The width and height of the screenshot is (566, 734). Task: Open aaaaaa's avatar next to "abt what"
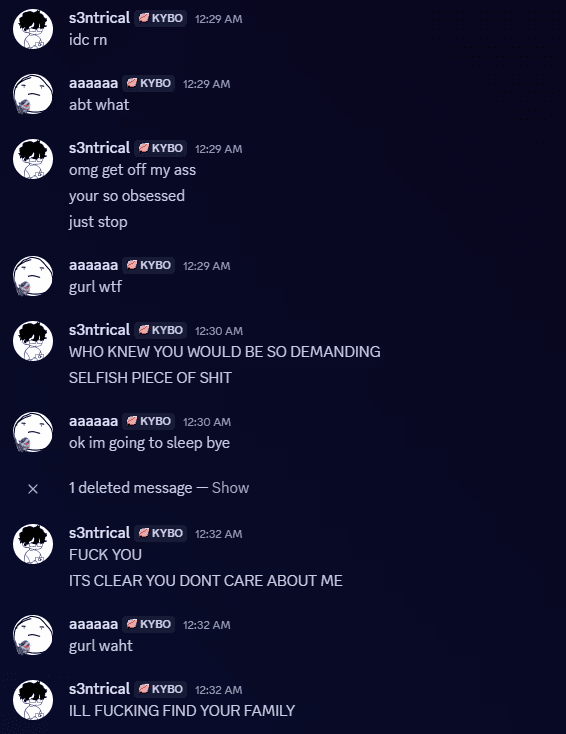(x=33, y=94)
